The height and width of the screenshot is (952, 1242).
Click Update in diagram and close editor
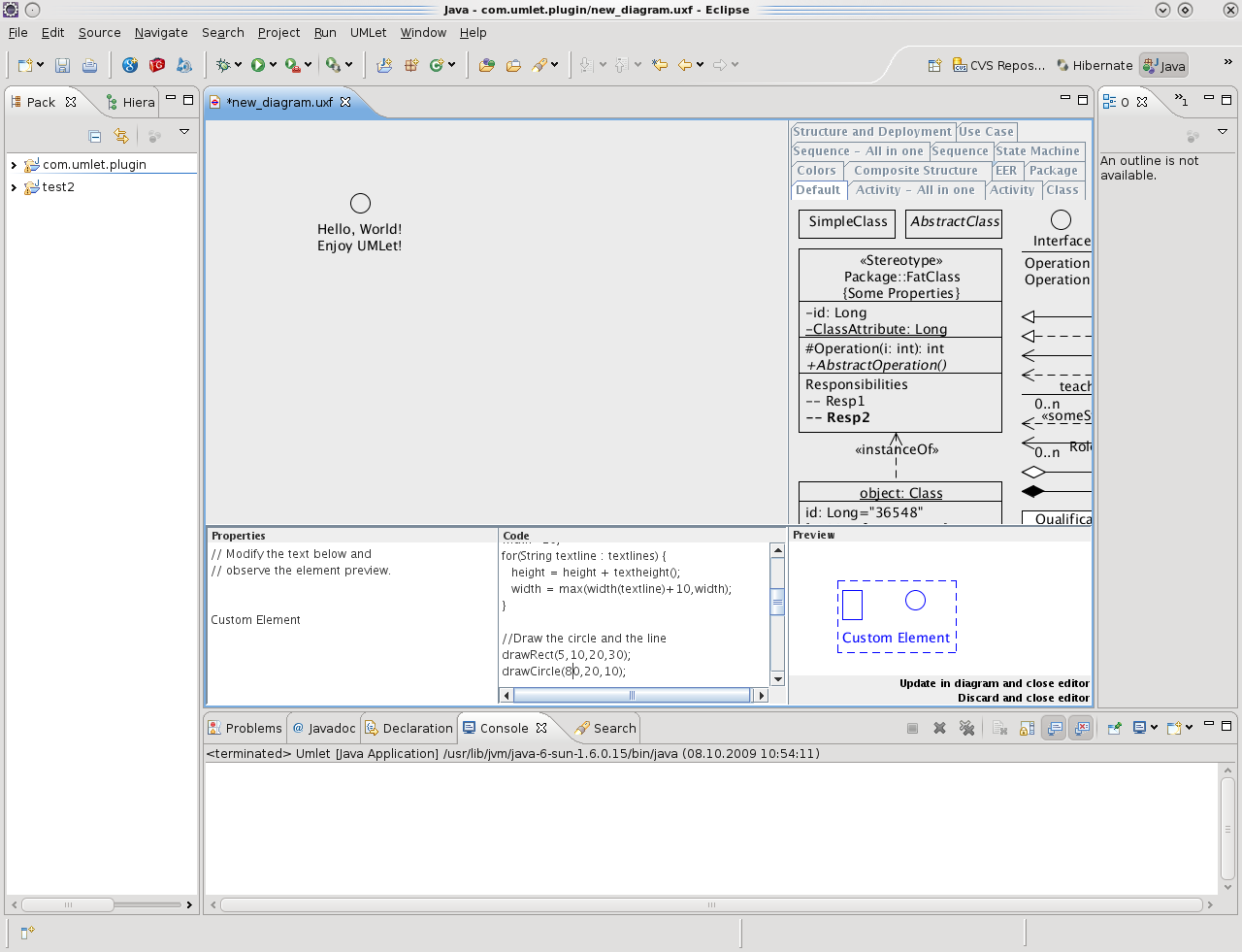pos(994,683)
